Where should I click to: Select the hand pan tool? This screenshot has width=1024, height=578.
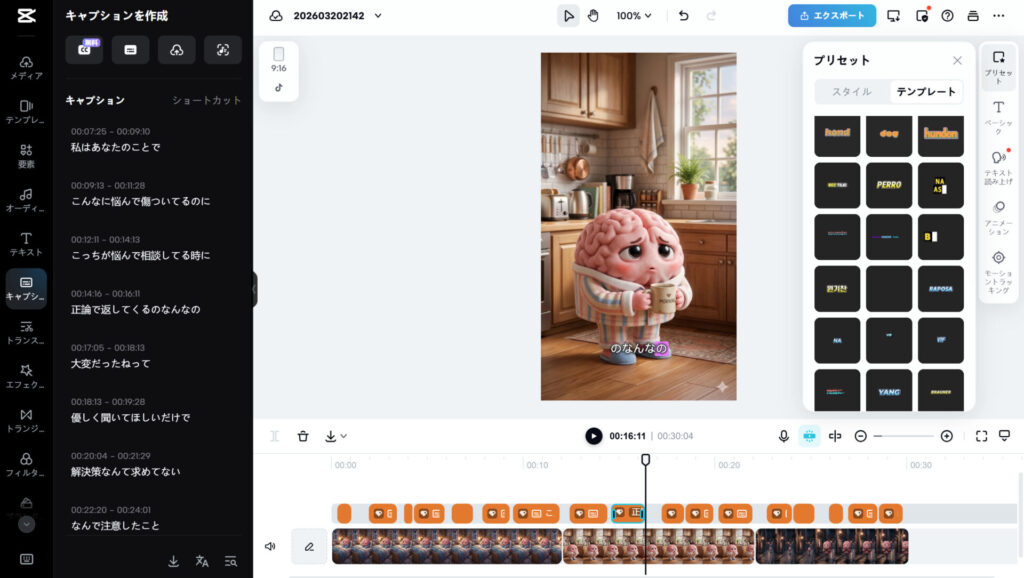tap(593, 16)
